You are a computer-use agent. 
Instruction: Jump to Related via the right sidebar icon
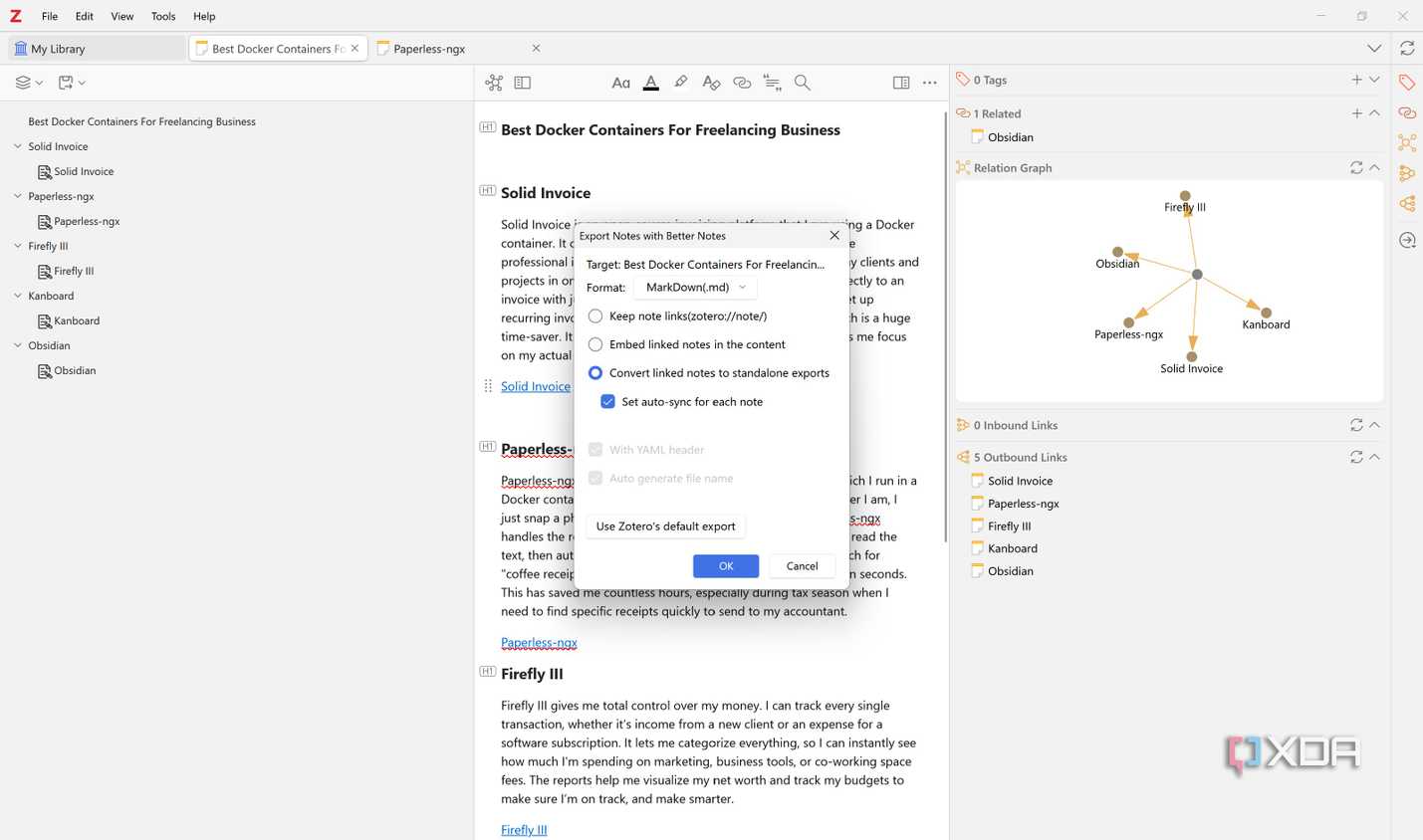click(x=1407, y=112)
